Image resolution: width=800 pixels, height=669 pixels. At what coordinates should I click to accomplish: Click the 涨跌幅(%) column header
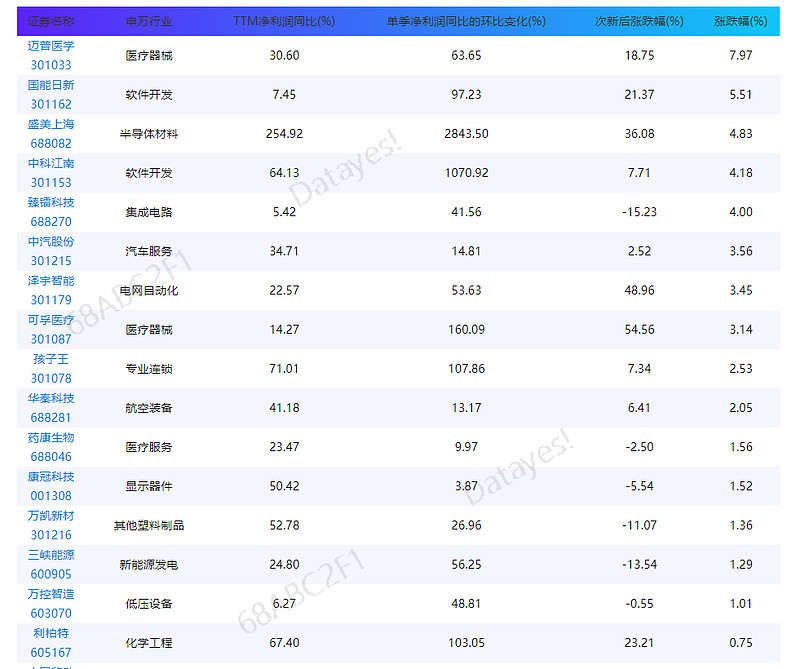pyautogui.click(x=740, y=21)
